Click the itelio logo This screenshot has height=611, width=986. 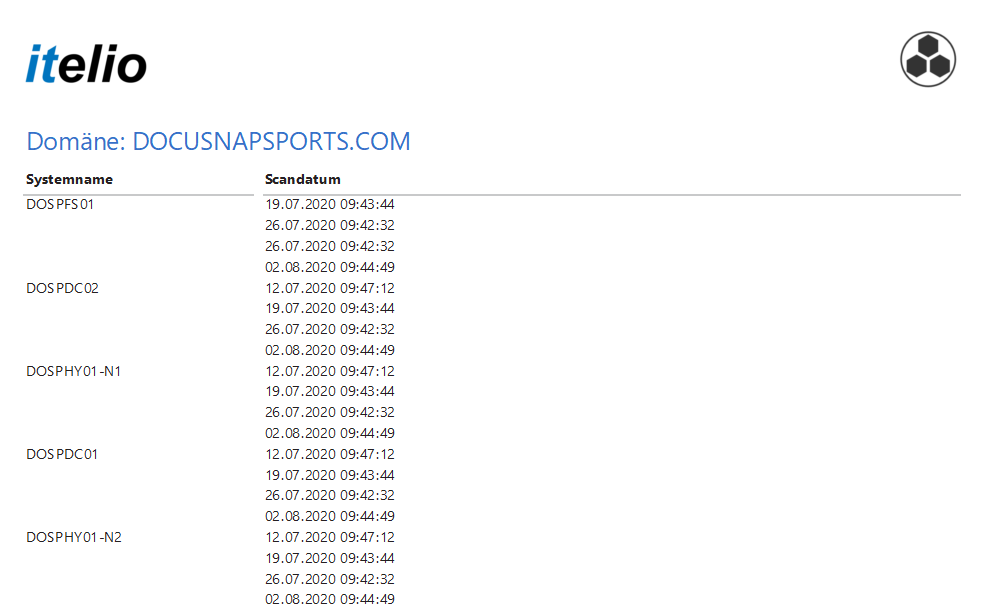tap(86, 64)
